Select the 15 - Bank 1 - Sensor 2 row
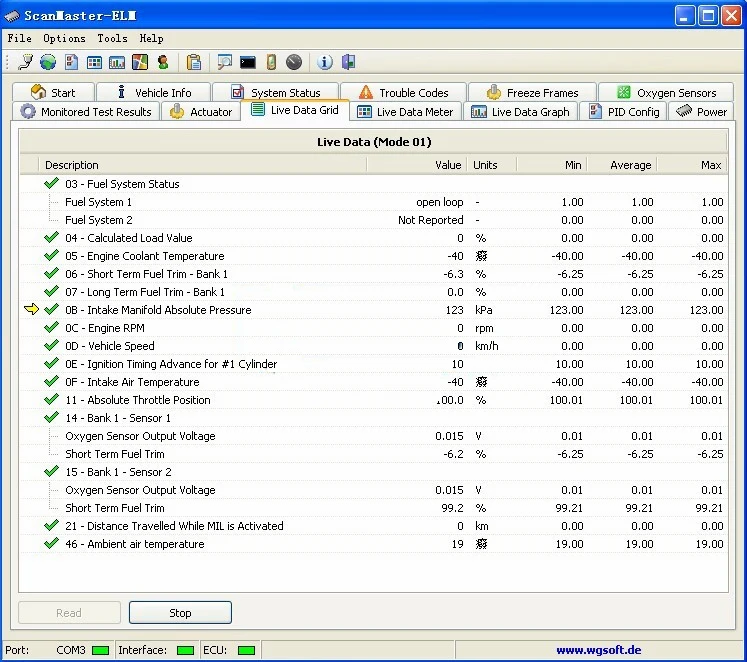 pyautogui.click(x=118, y=472)
